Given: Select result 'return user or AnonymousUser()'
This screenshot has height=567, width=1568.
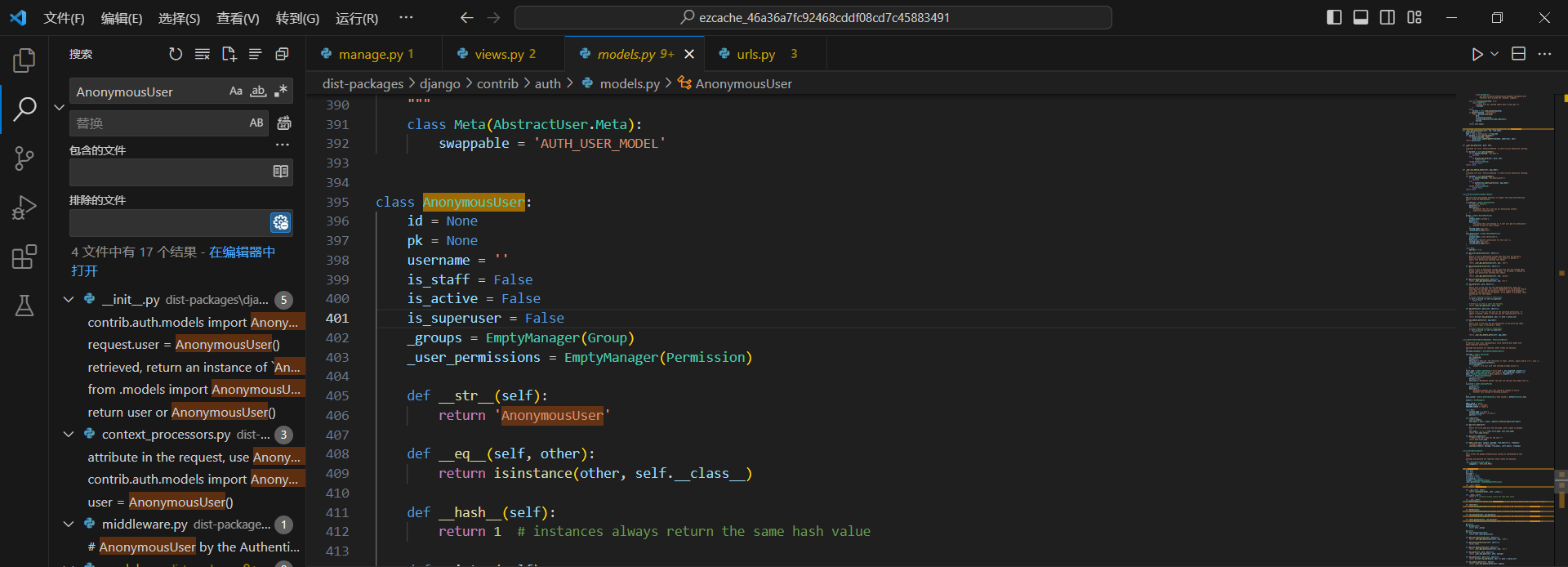Looking at the screenshot, I should click(x=181, y=412).
